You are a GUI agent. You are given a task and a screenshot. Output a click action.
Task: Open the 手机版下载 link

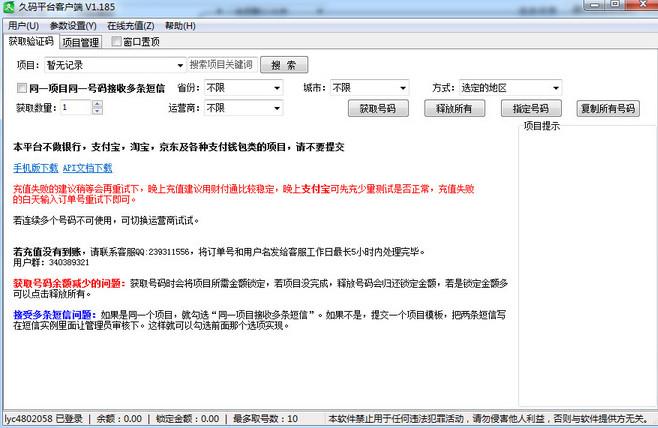pos(35,168)
